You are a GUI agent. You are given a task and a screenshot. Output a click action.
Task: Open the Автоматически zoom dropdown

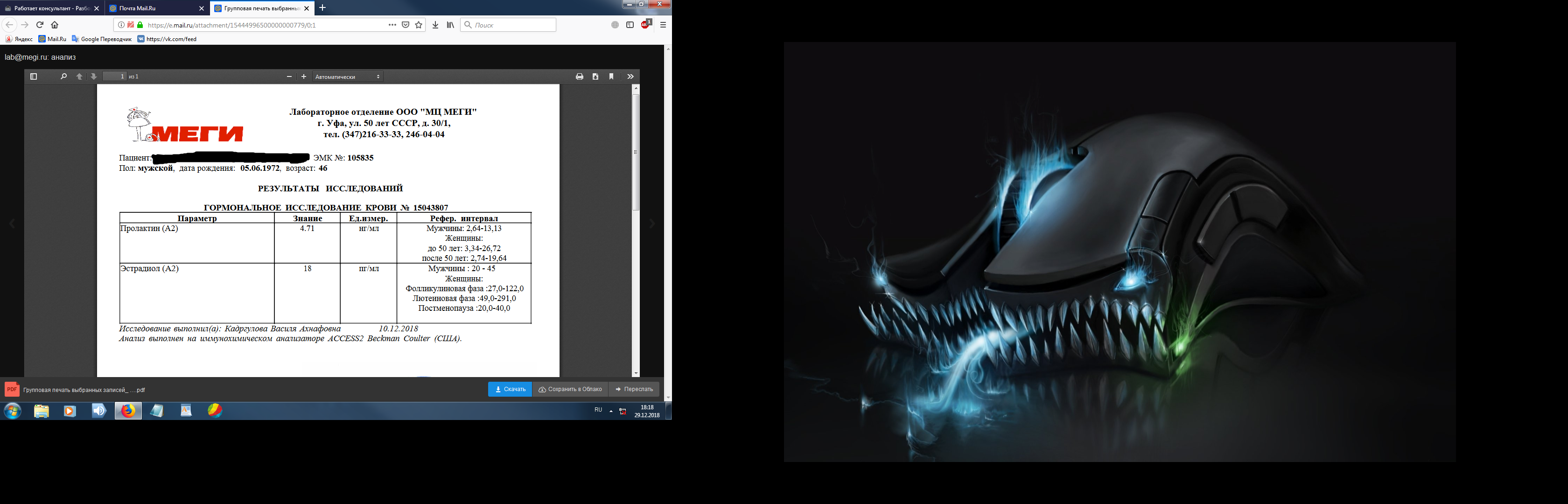348,77
